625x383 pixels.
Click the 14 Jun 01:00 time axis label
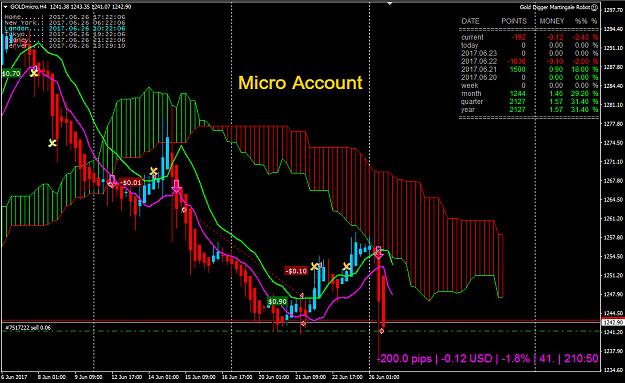(163, 377)
